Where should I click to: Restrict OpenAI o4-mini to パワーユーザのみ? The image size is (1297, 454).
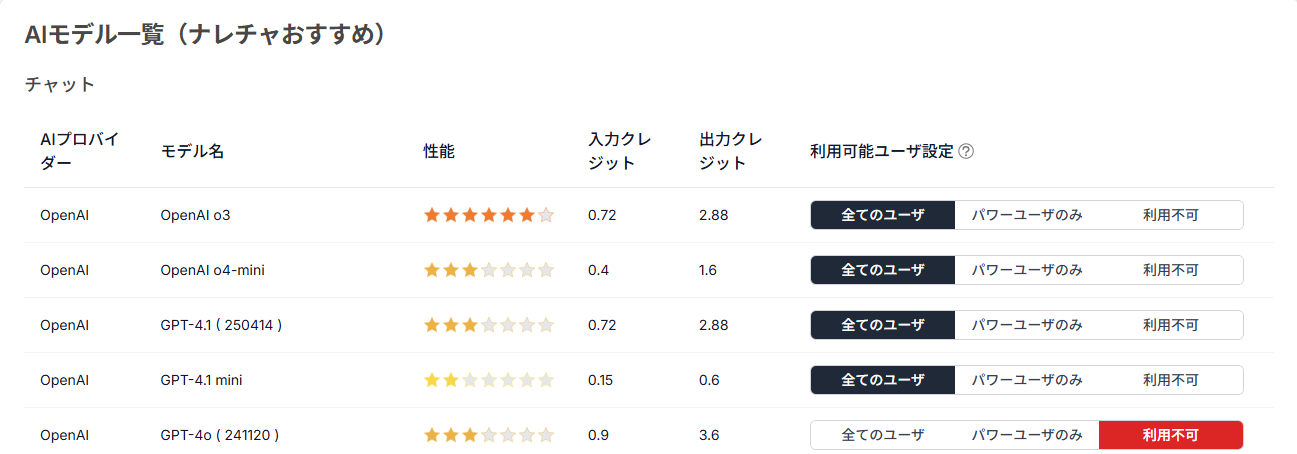pos(1027,270)
